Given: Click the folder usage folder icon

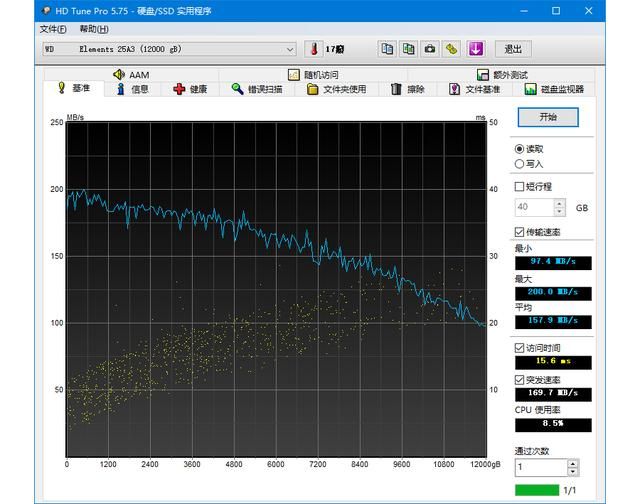Looking at the screenshot, I should pyautogui.click(x=313, y=89).
